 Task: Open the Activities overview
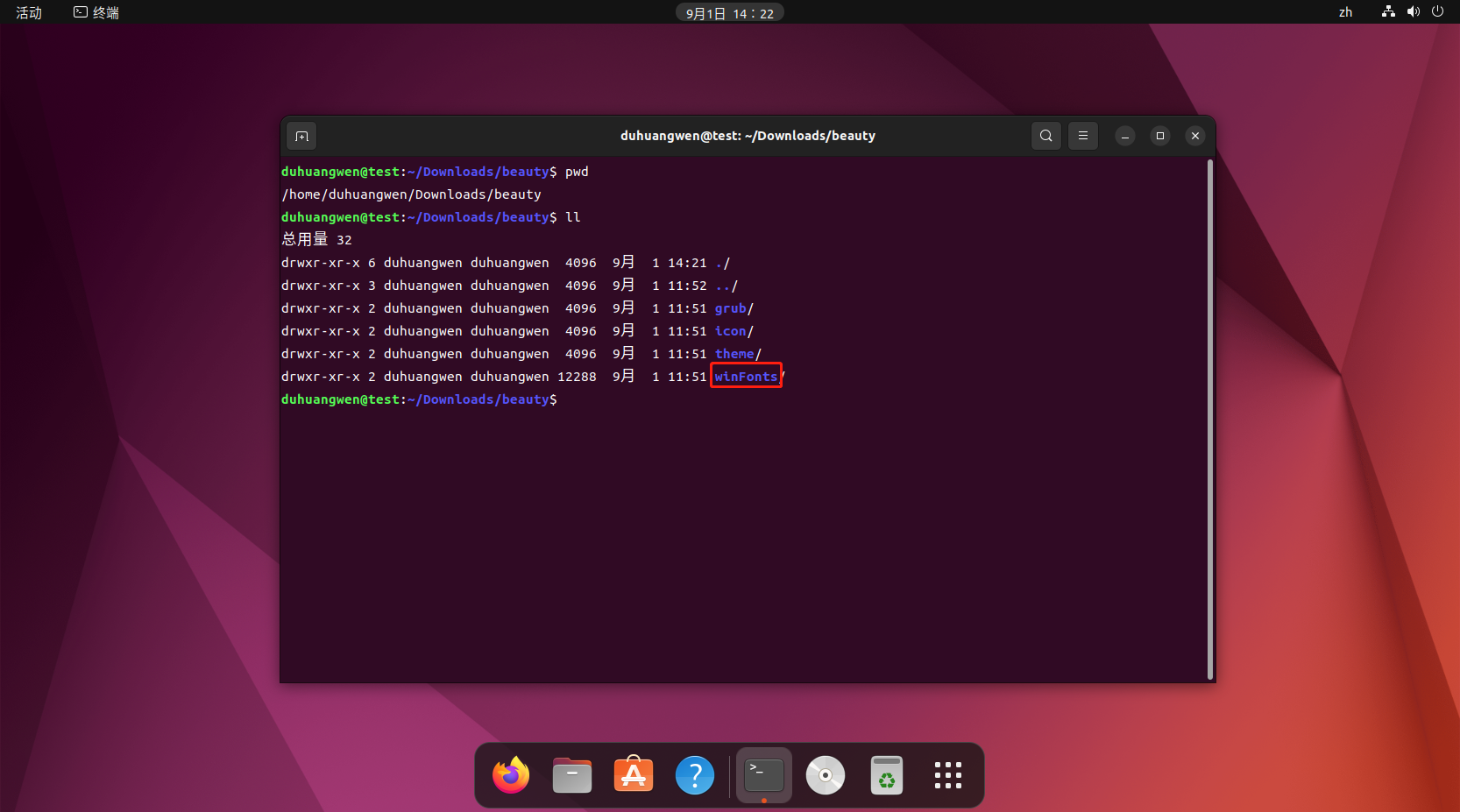pyautogui.click(x=29, y=12)
